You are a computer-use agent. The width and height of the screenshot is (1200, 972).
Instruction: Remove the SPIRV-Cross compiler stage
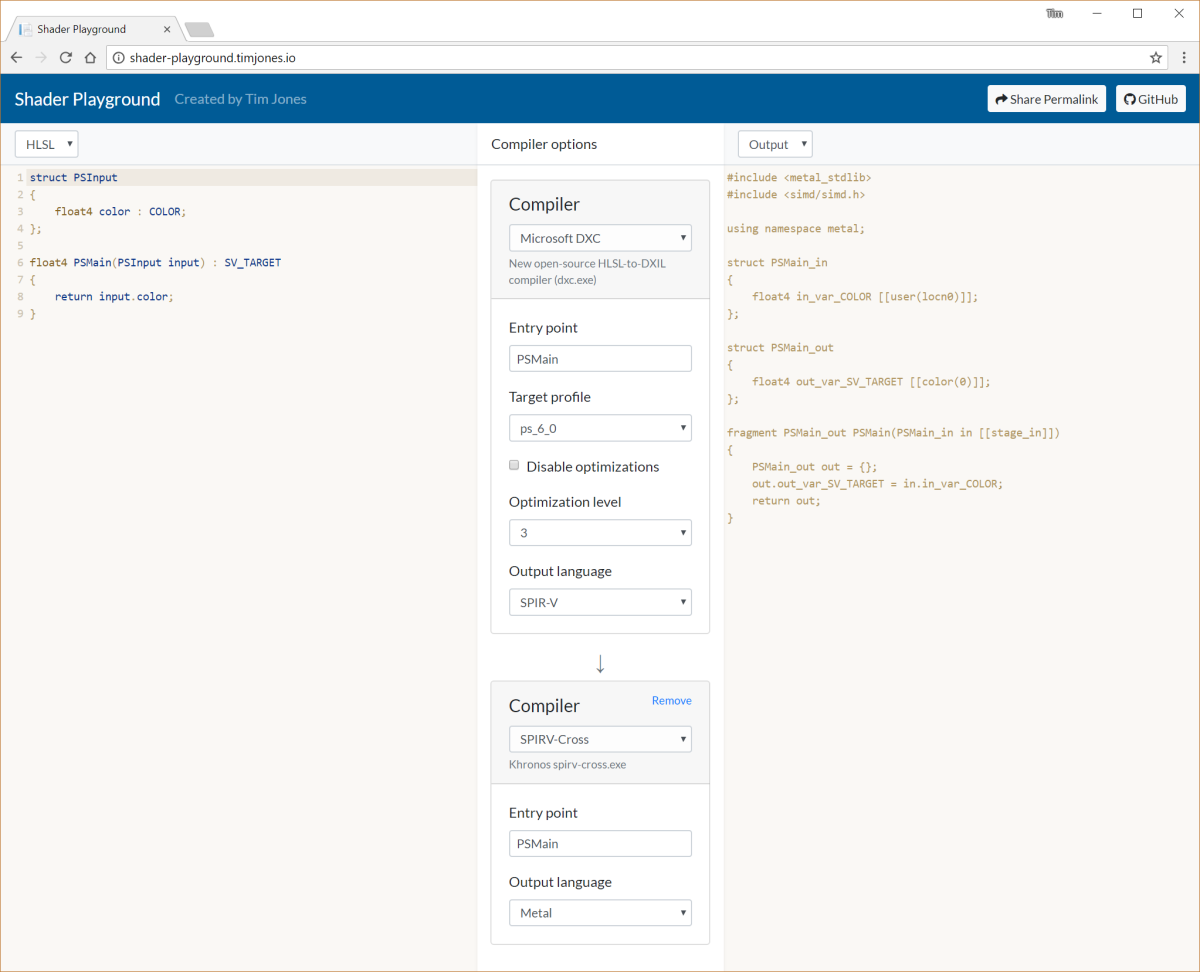(671, 700)
